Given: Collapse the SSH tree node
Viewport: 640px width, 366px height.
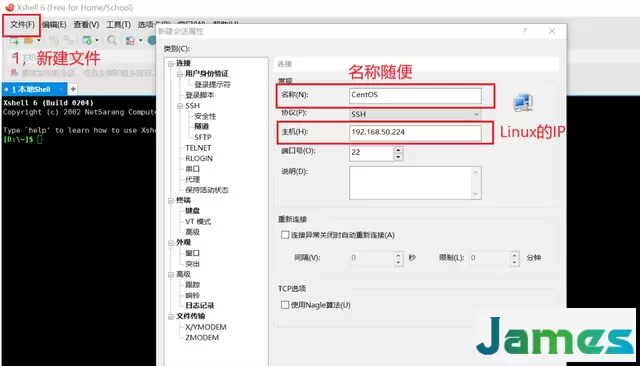Looking at the screenshot, I should (180, 106).
